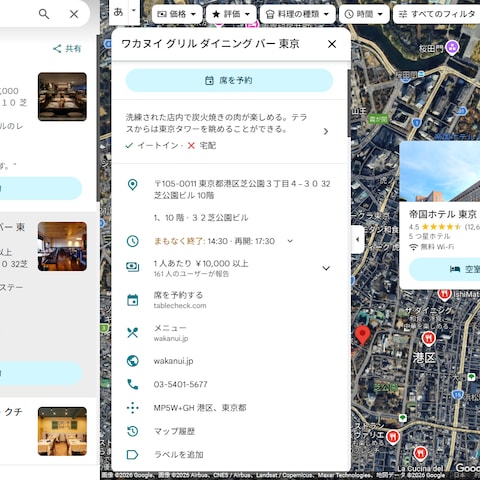Click phone number 03-5401-5677
480x480 pixels.
pyautogui.click(x=180, y=384)
